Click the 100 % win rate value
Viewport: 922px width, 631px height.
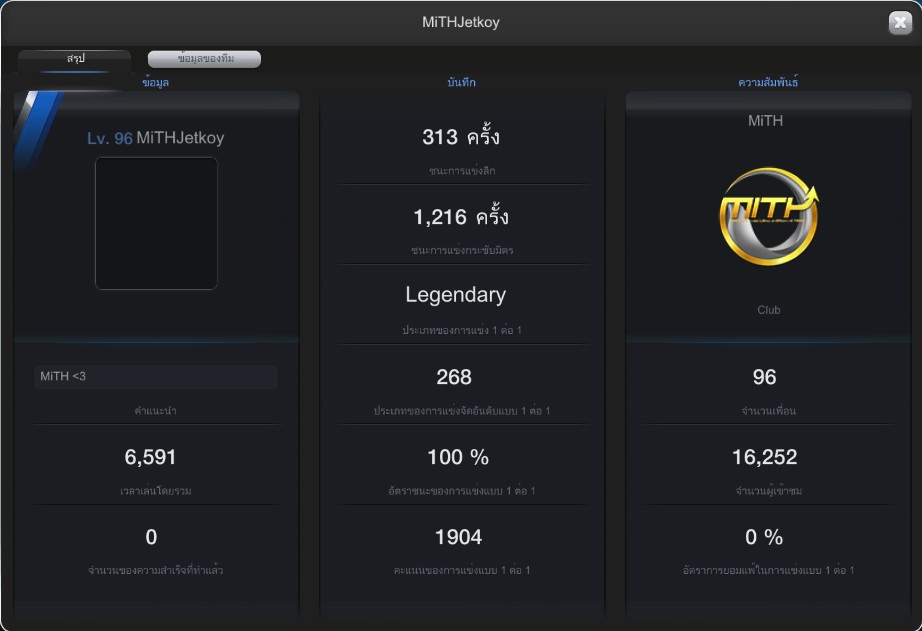(x=458, y=458)
